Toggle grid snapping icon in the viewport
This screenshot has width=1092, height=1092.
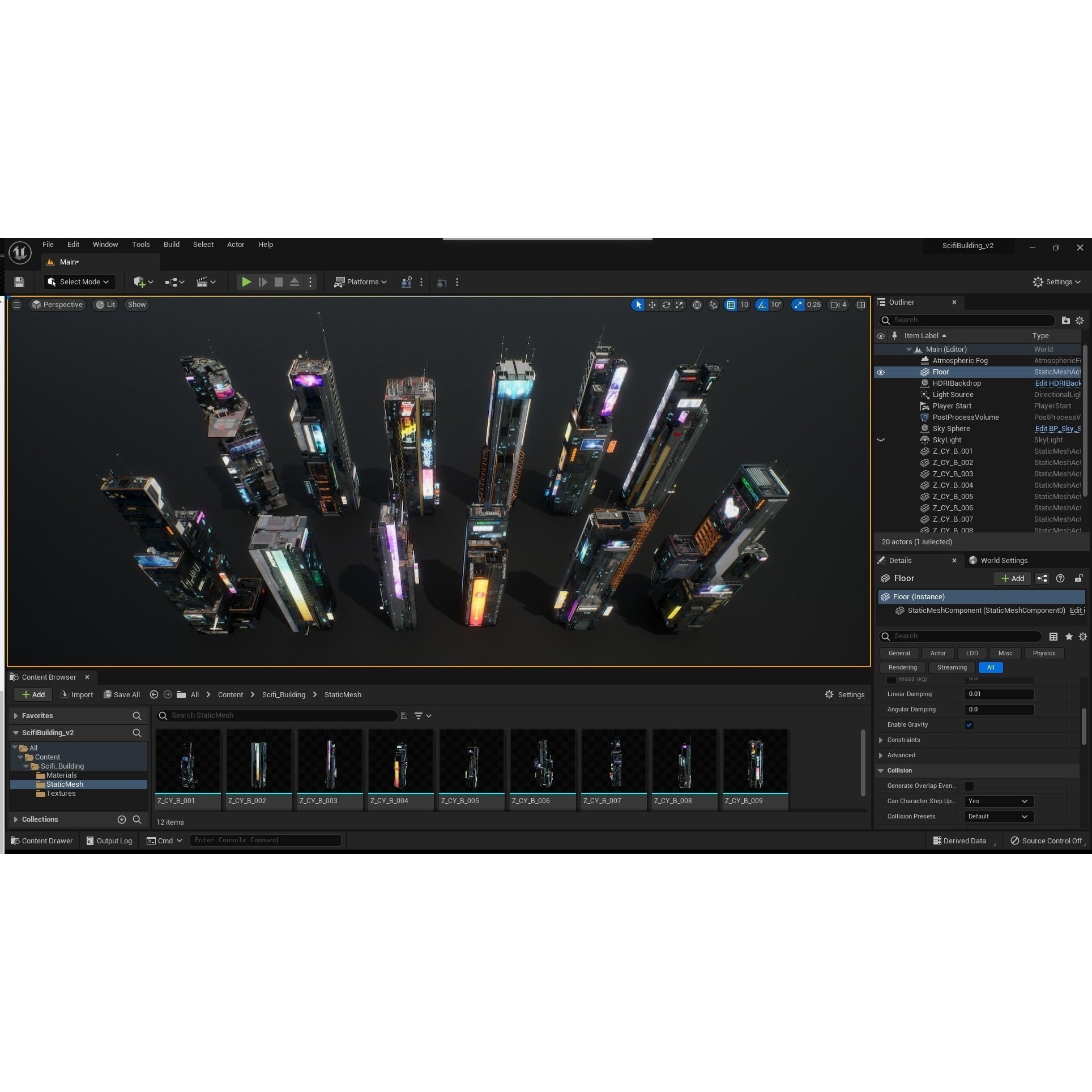[x=731, y=305]
